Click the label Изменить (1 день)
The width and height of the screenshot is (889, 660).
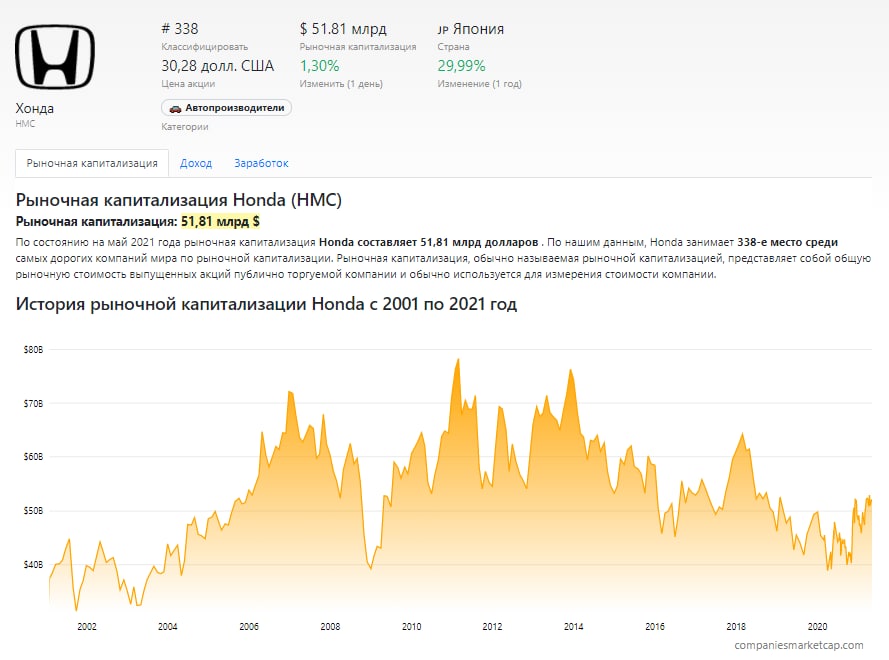pyautogui.click(x=341, y=84)
